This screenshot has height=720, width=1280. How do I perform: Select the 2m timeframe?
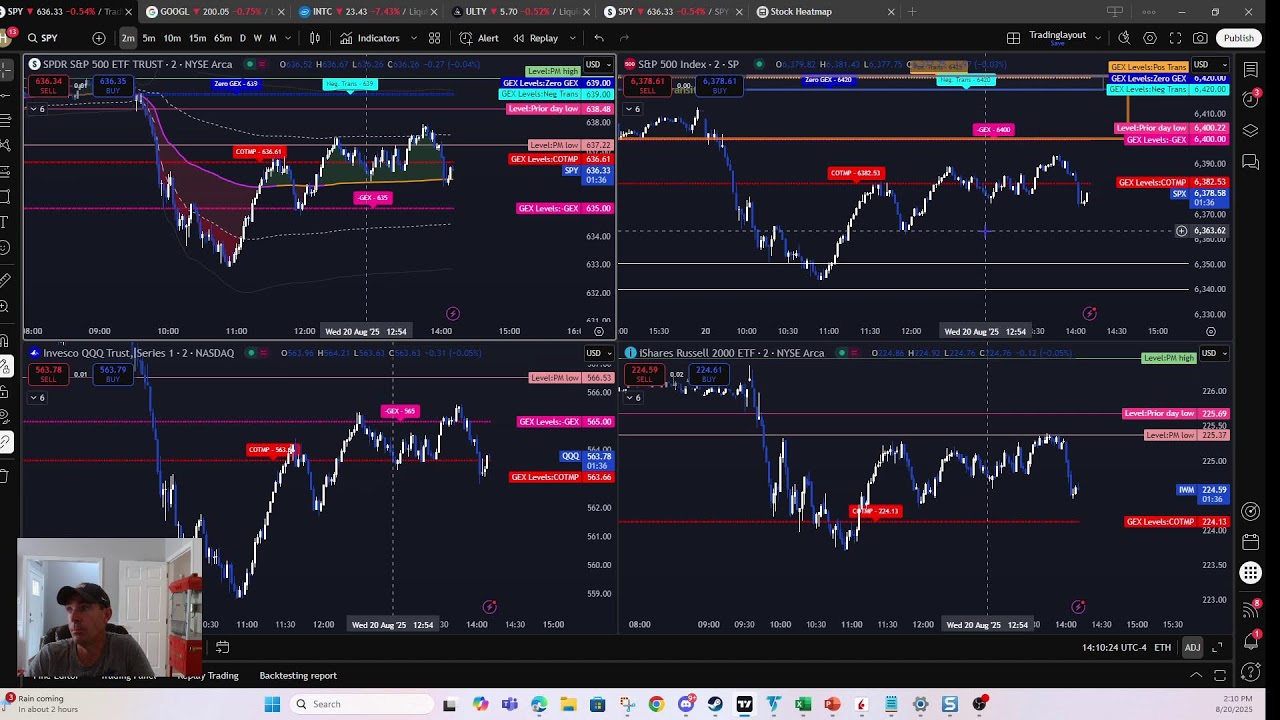pos(128,38)
